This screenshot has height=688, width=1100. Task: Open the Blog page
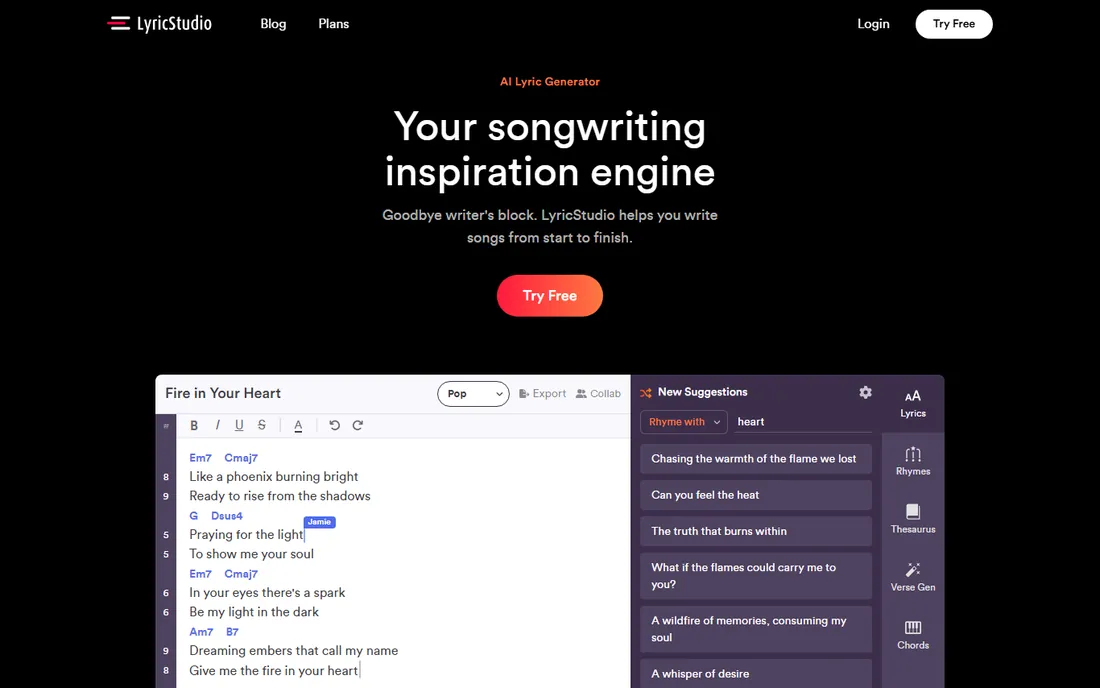click(x=273, y=24)
